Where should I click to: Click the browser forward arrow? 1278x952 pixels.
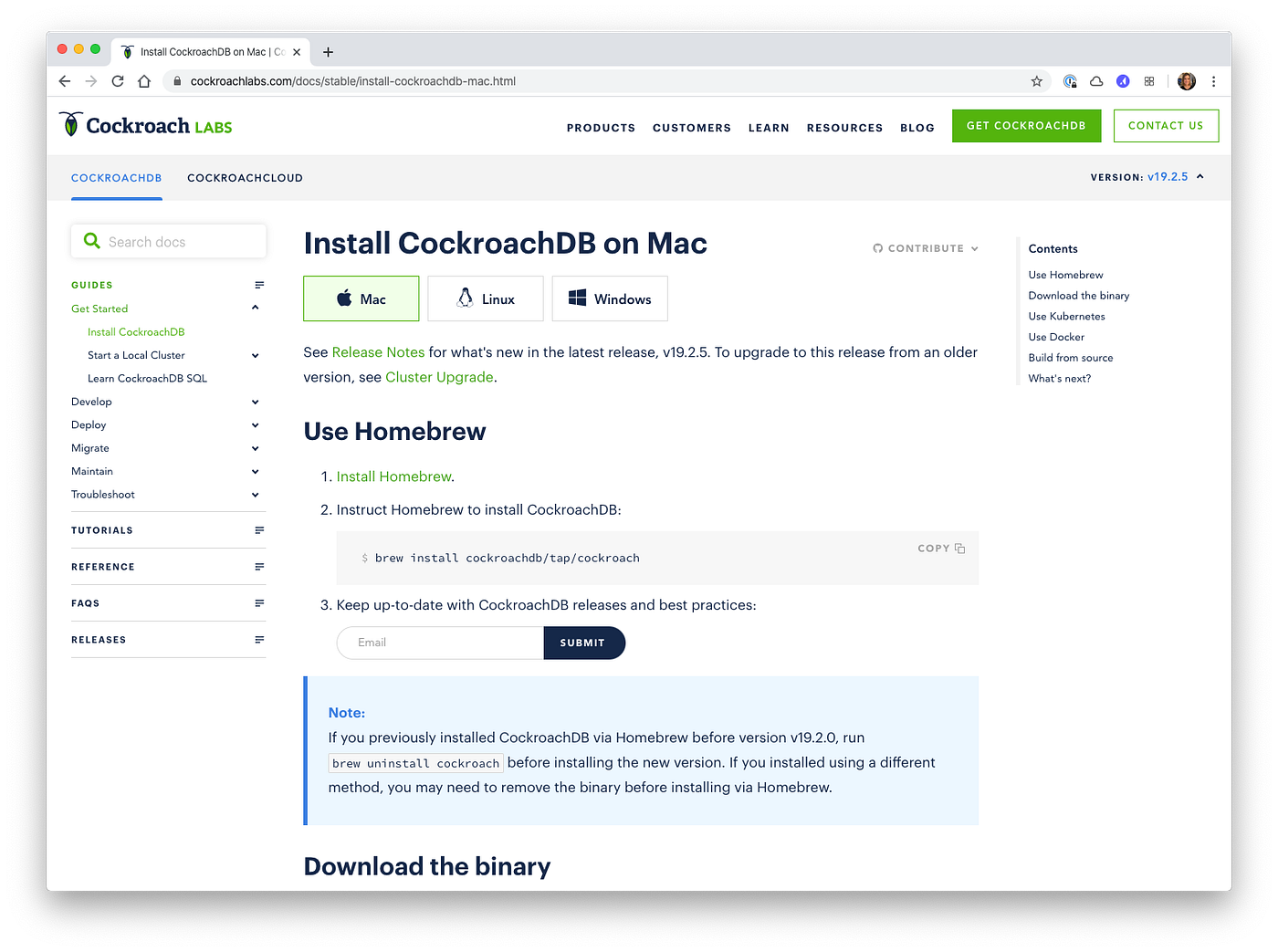pyautogui.click(x=90, y=81)
